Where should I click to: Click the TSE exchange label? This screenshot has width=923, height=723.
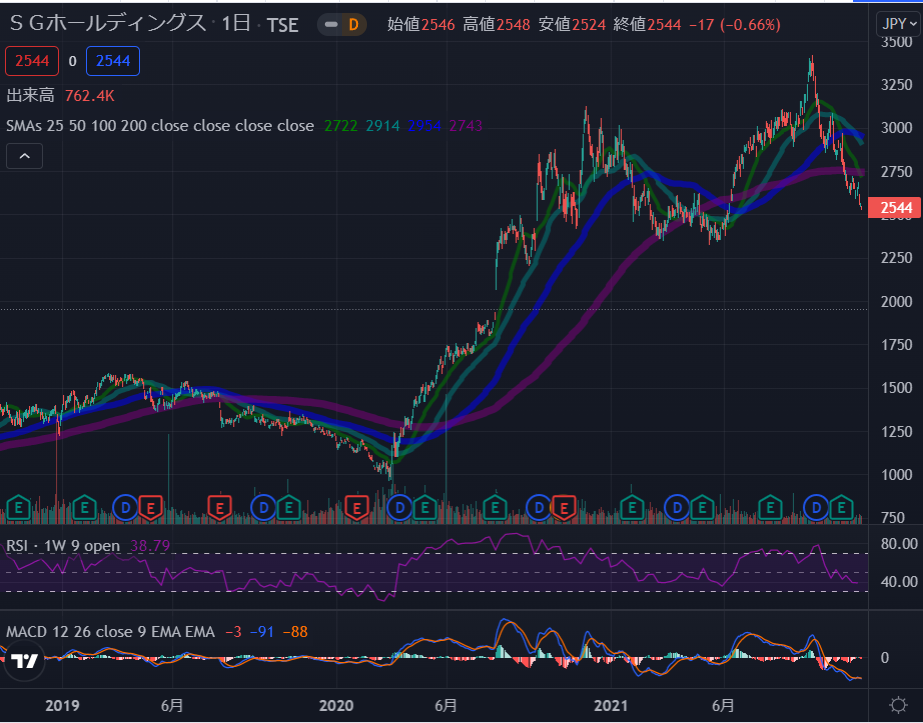click(283, 25)
